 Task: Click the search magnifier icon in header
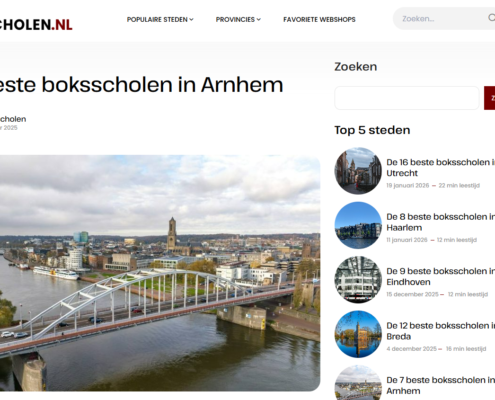click(x=492, y=18)
